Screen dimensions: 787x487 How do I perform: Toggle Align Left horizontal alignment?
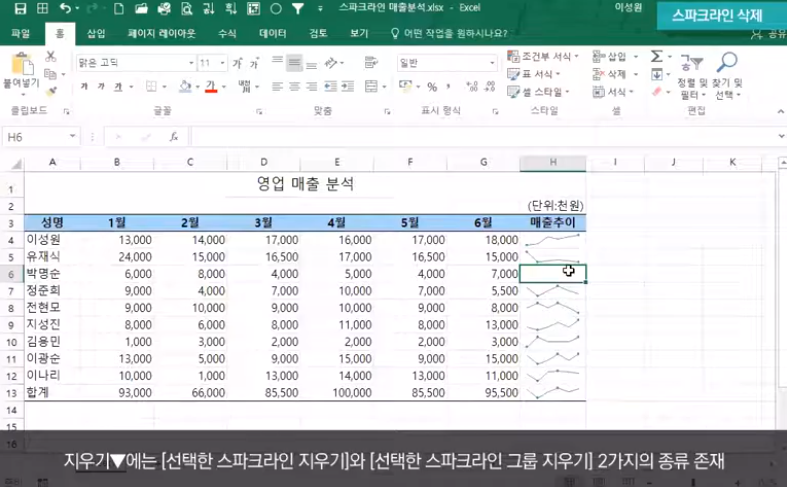(277, 86)
